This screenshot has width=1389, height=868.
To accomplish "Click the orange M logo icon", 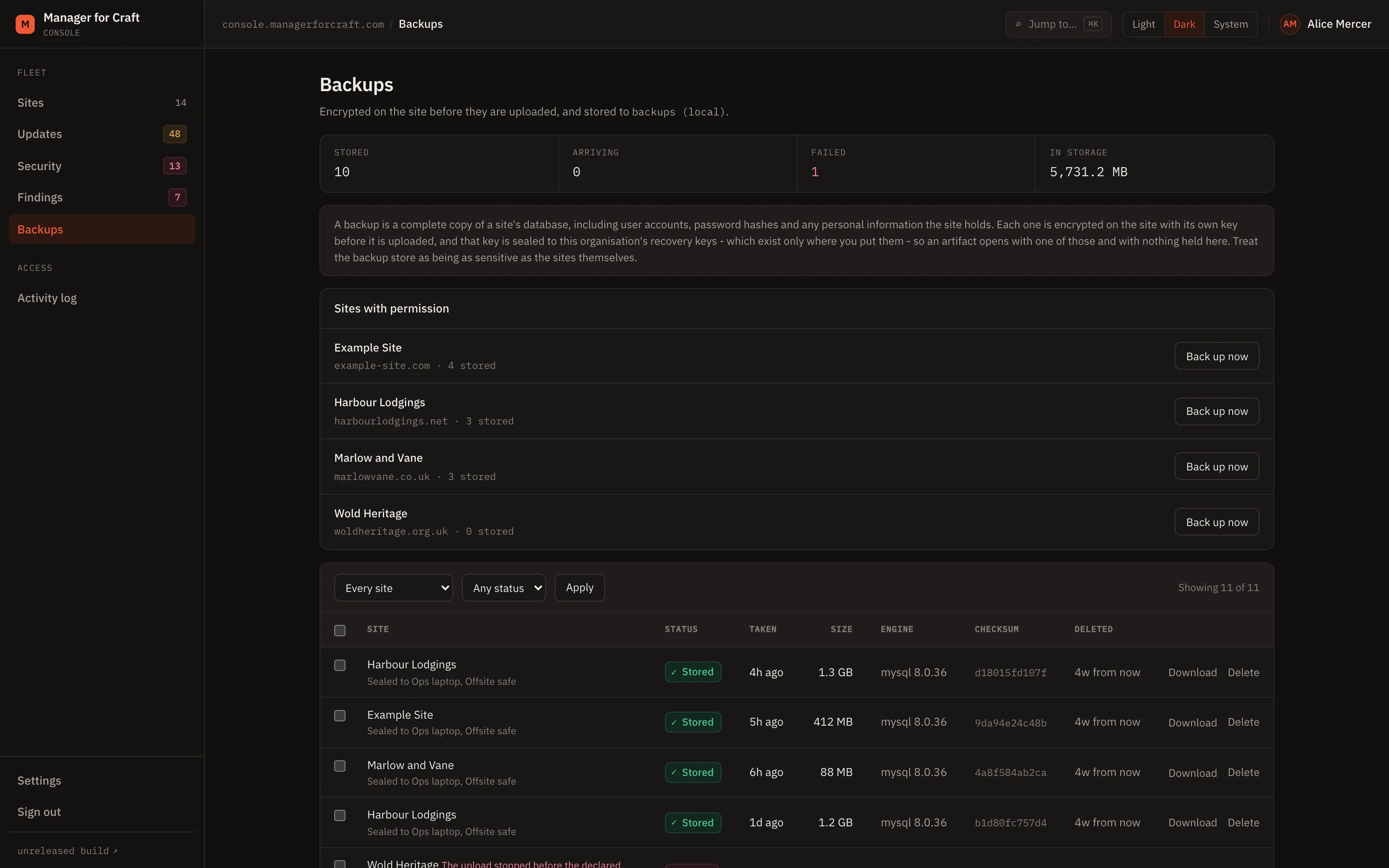I will [x=25, y=24].
